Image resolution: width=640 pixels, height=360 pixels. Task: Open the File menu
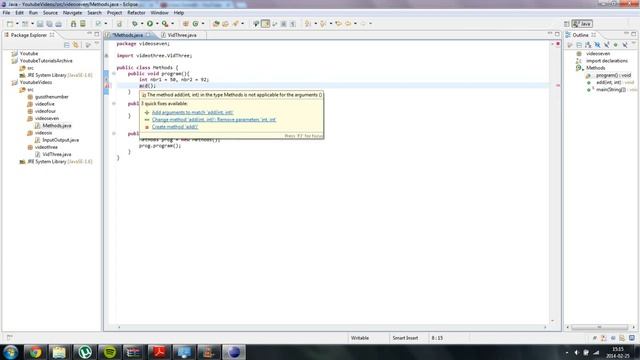tap(6, 13)
